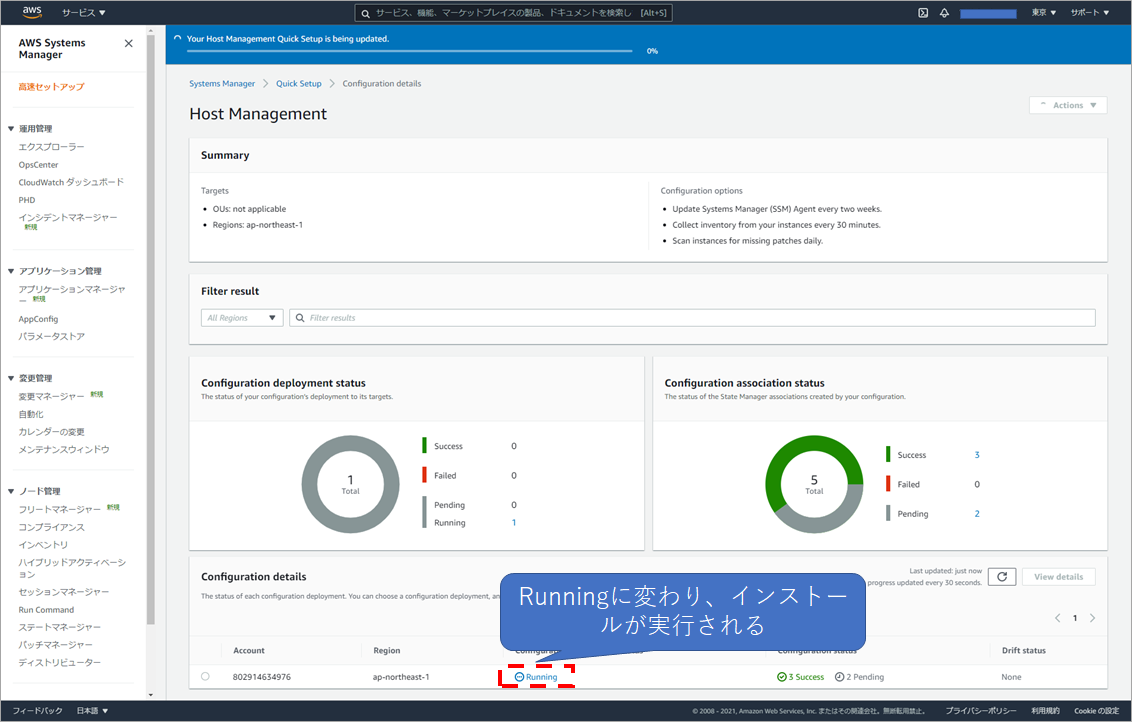Click the AWS logo in header
The image size is (1132, 722).
point(32,12)
